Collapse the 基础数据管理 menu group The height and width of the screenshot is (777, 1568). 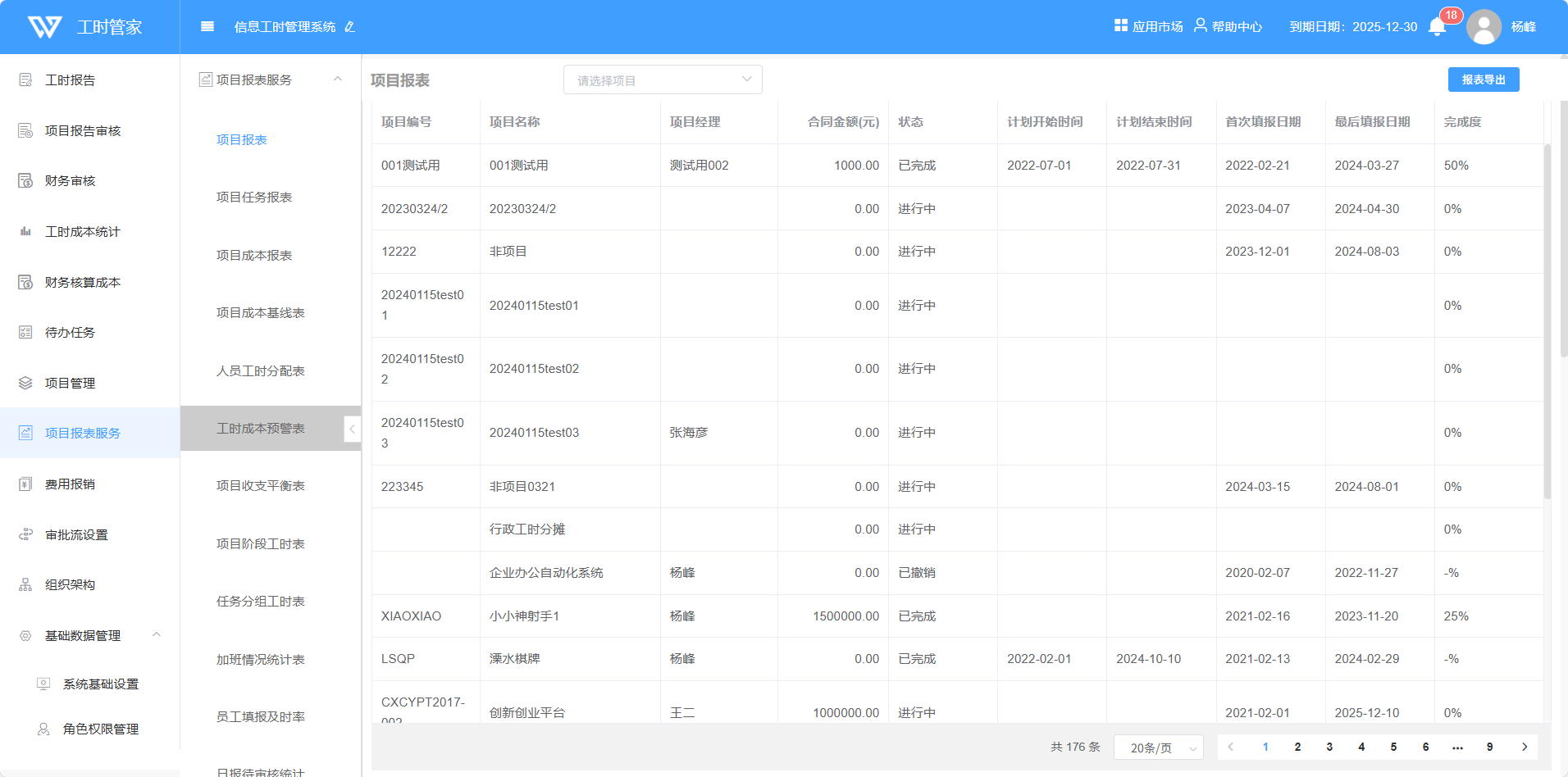pos(157,635)
